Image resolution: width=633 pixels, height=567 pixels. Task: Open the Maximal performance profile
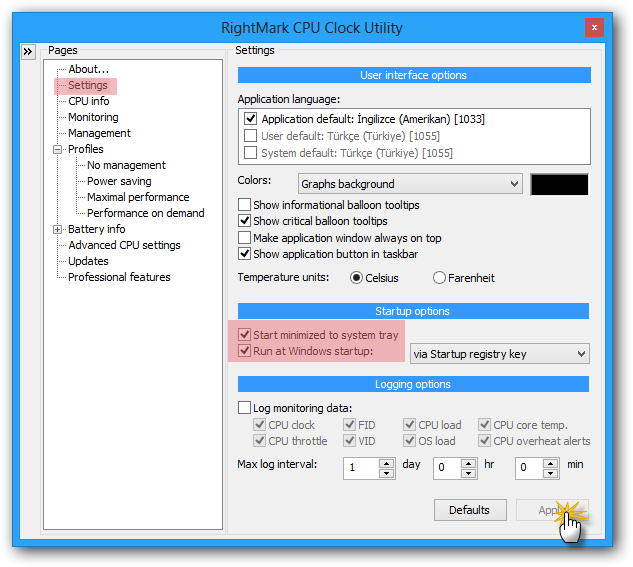click(x=138, y=197)
